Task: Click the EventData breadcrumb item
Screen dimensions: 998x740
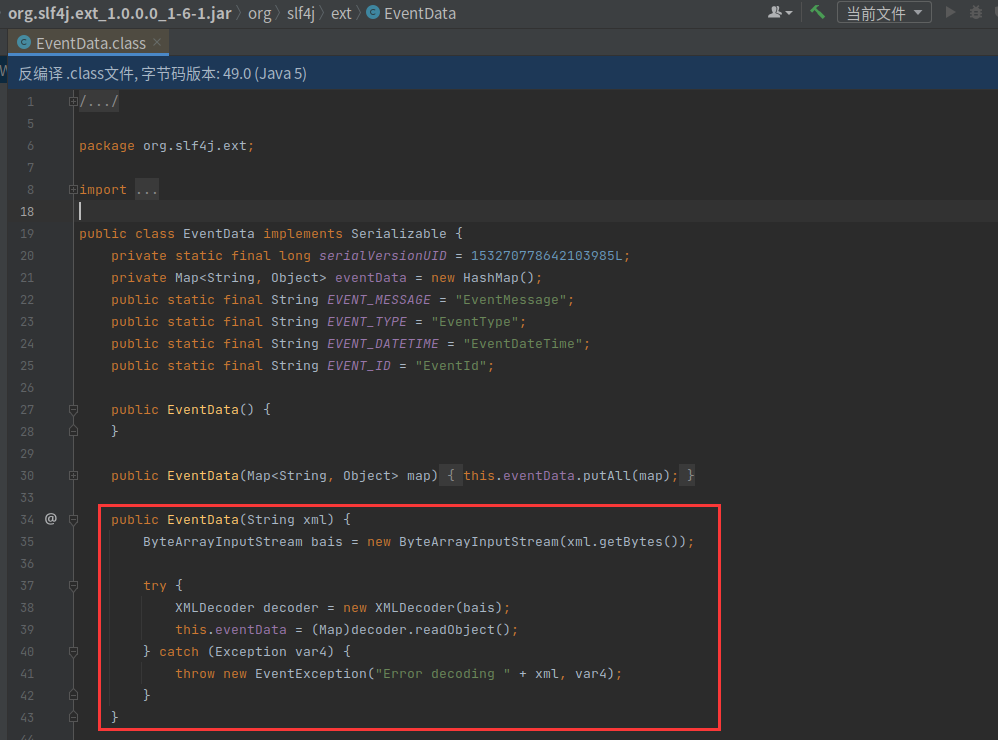Action: (411, 13)
